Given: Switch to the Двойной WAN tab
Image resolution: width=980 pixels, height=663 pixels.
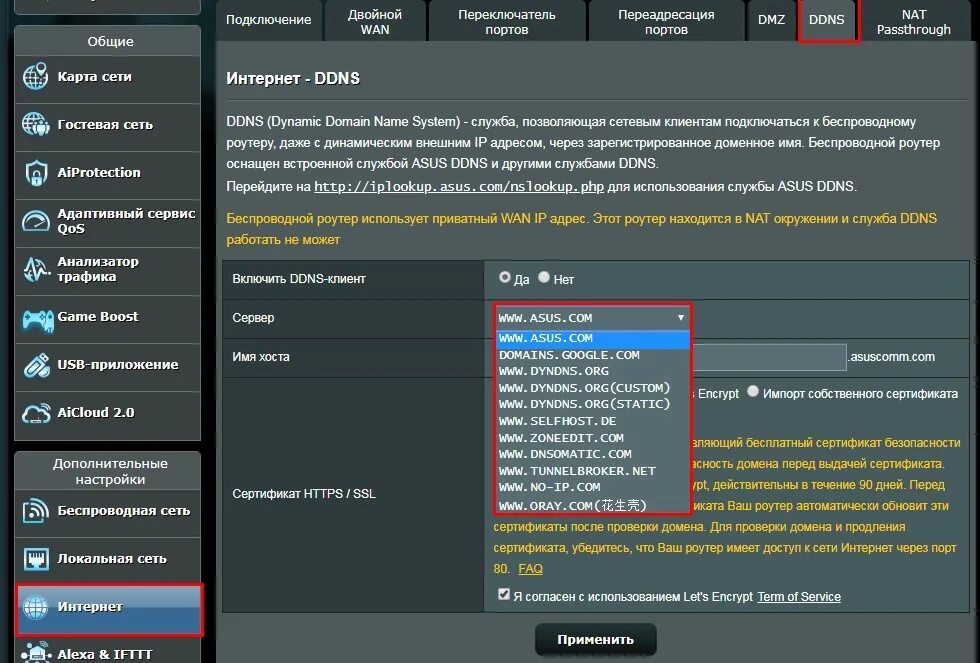Looking at the screenshot, I should (x=375, y=20).
